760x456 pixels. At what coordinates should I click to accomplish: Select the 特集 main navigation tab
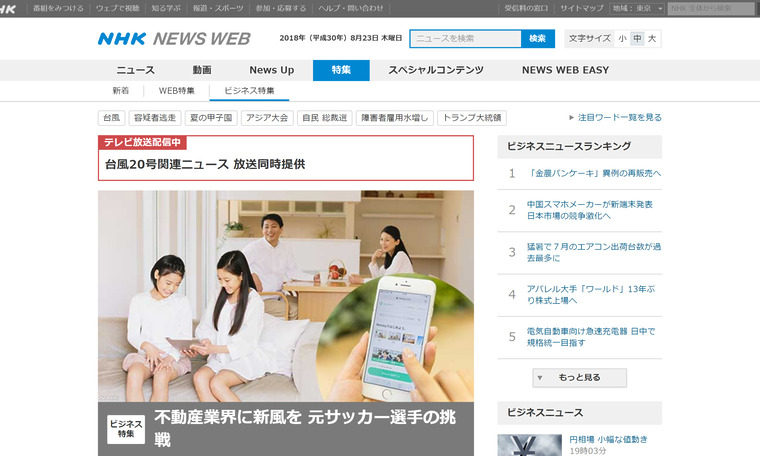pyautogui.click(x=341, y=70)
